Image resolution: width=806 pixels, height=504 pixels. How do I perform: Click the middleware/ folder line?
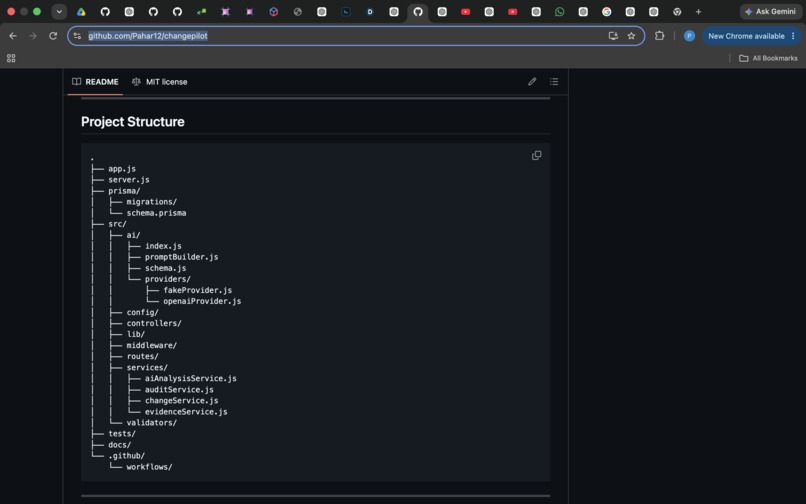tap(152, 346)
